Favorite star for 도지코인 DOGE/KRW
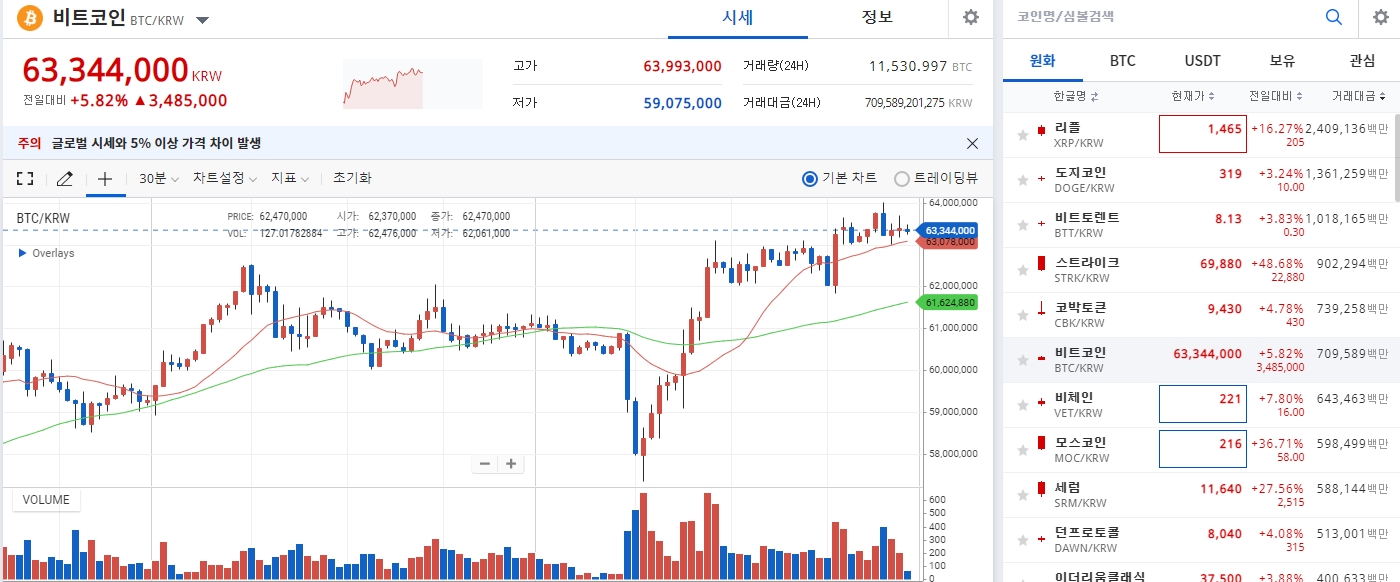1400x582 pixels. 1022,179
